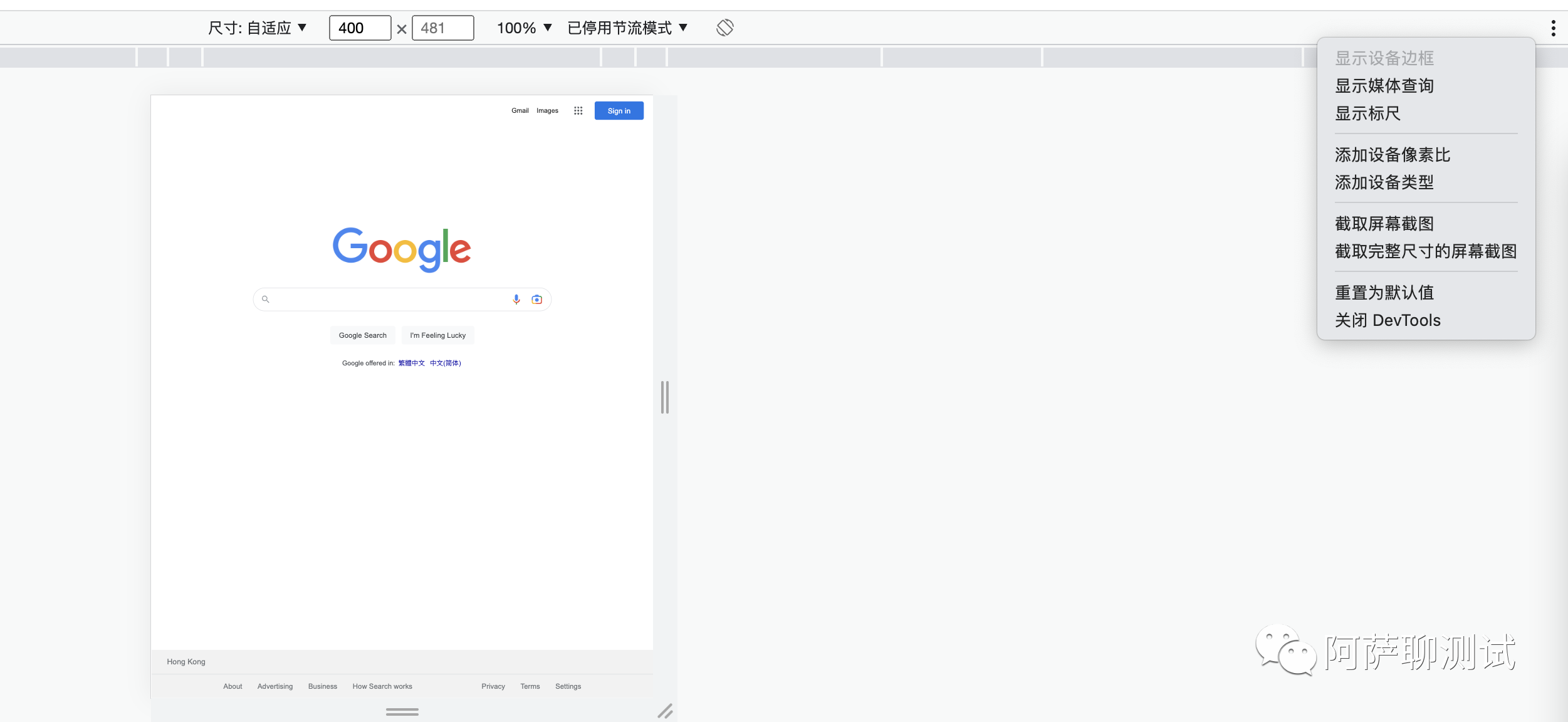The image size is (1568, 722).
Task: Toggle 显示标尺 rulers option
Action: tap(1367, 113)
